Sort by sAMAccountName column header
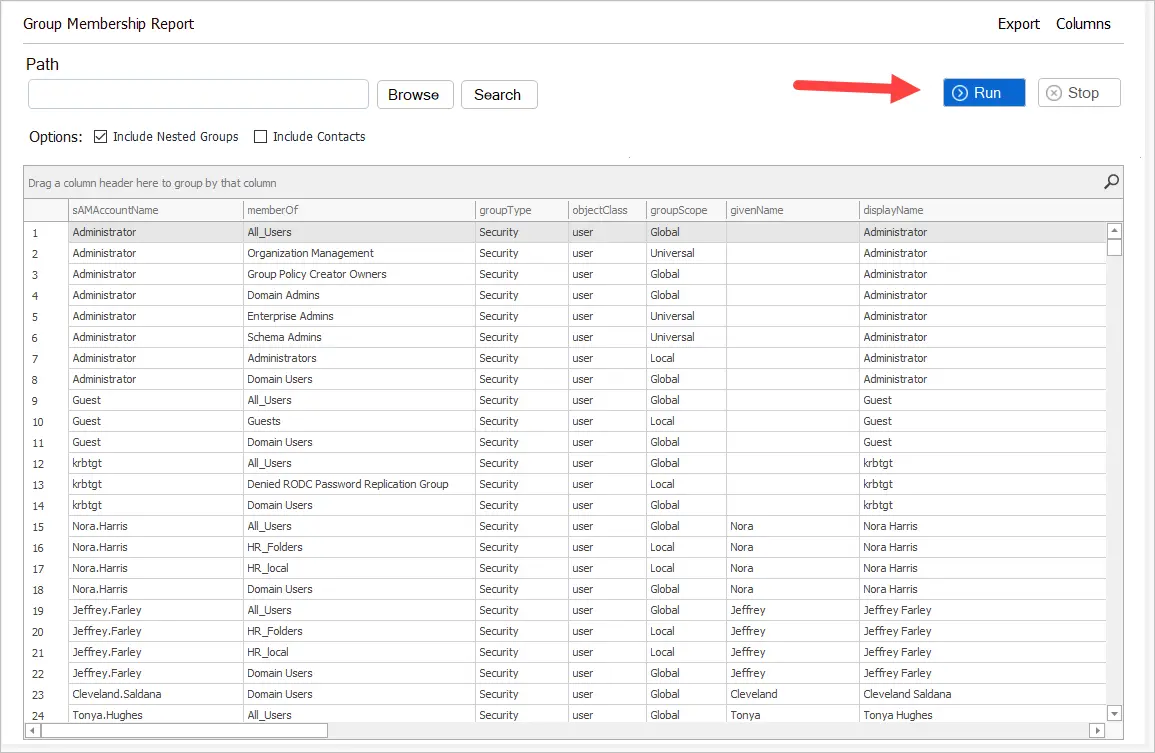Screen dimensions: 1155x753 pyautogui.click(x=155, y=210)
